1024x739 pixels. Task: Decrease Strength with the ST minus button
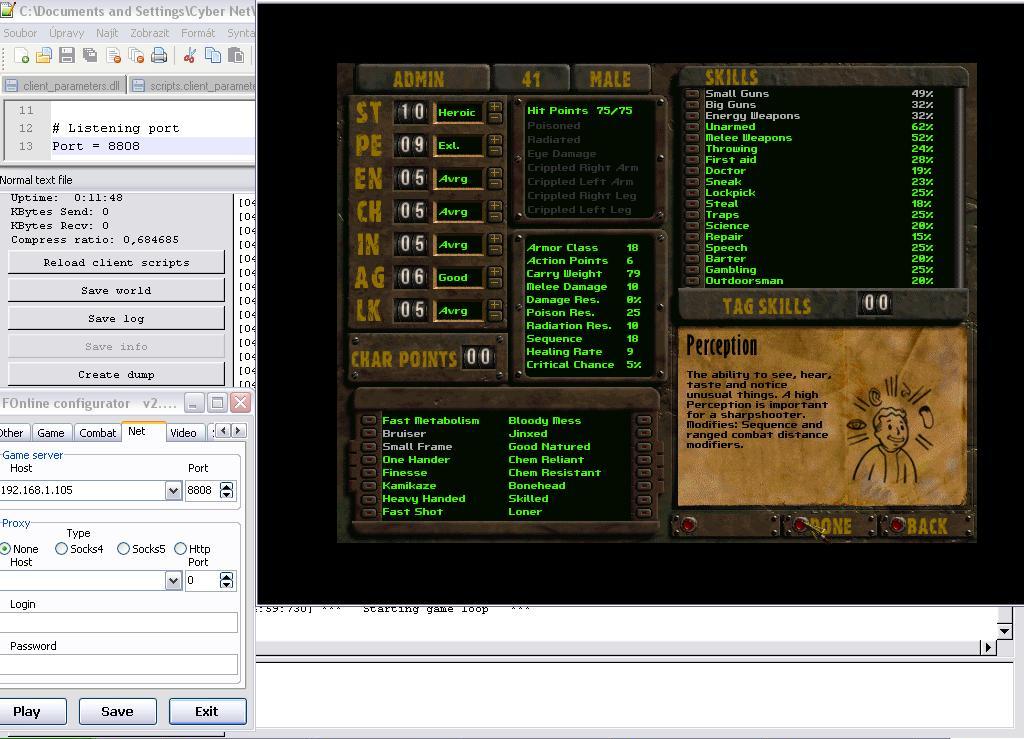495,118
